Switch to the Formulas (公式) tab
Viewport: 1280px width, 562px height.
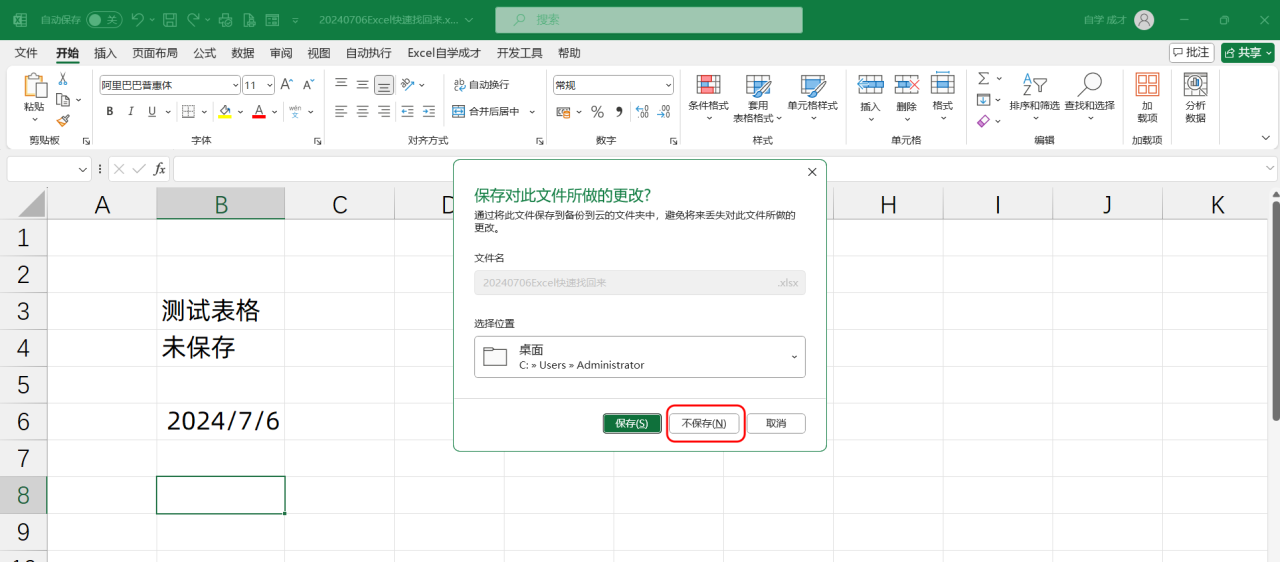204,53
